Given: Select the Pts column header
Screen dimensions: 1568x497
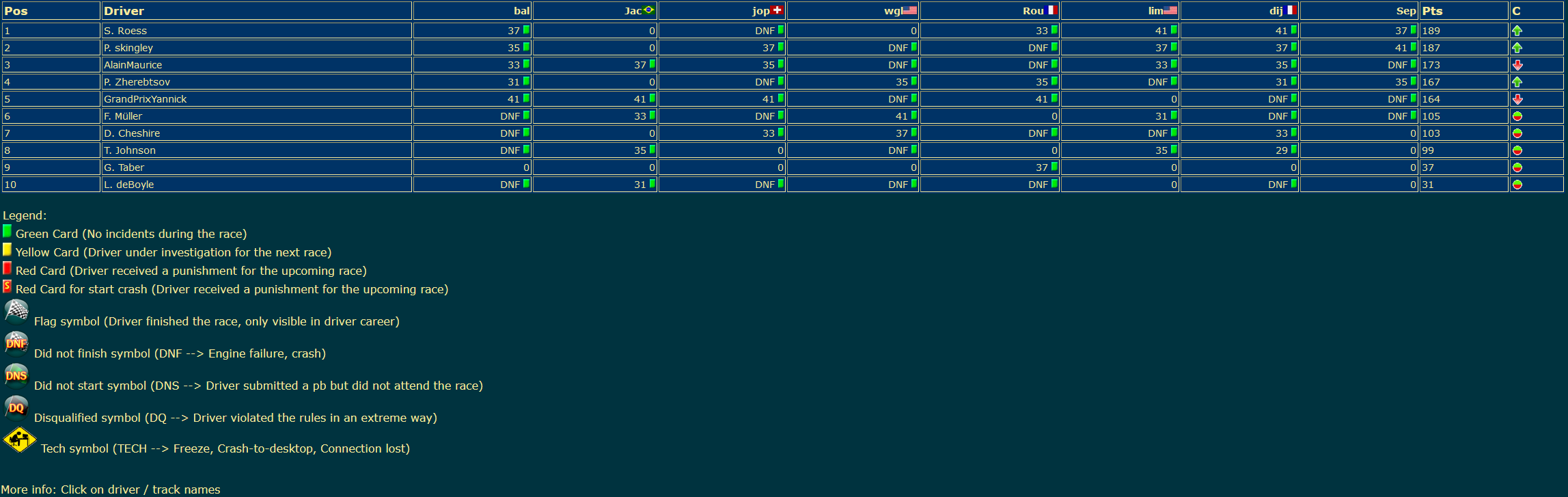Looking at the screenshot, I should pyautogui.click(x=1432, y=11).
